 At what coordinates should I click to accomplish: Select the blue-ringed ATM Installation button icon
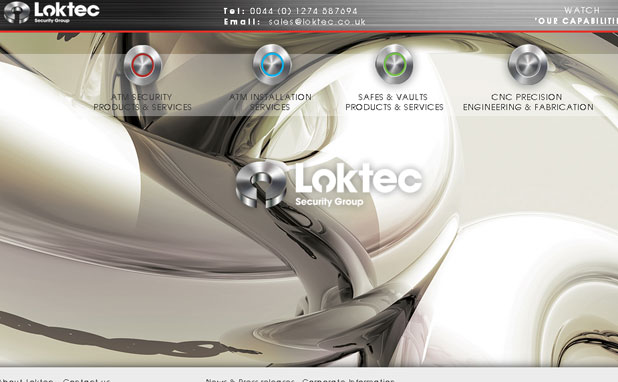(x=272, y=64)
